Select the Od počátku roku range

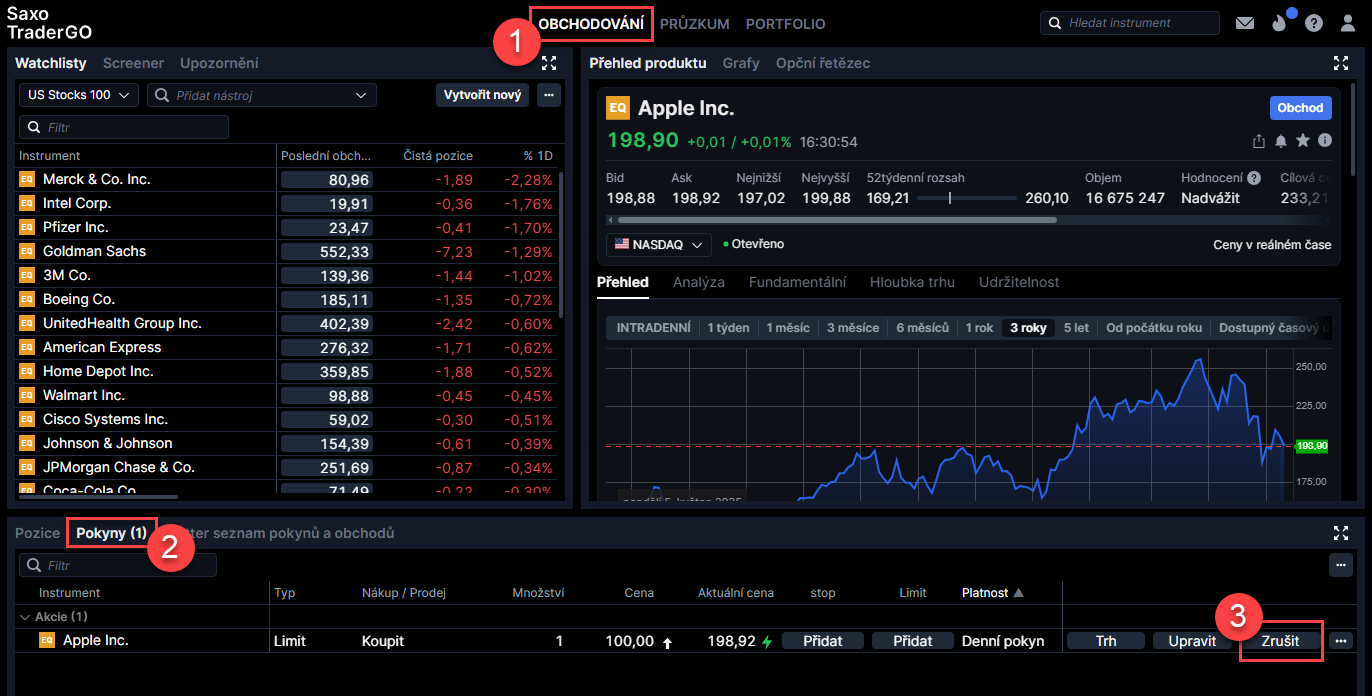[1153, 328]
